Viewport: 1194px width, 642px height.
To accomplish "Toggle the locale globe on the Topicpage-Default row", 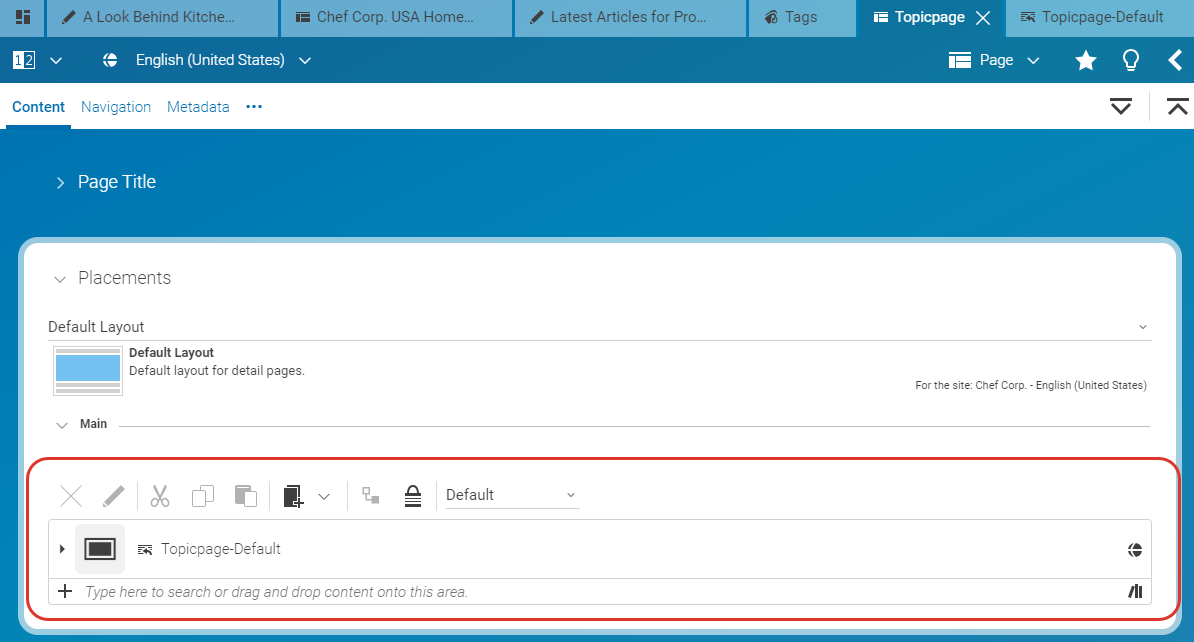I will tap(1134, 548).
